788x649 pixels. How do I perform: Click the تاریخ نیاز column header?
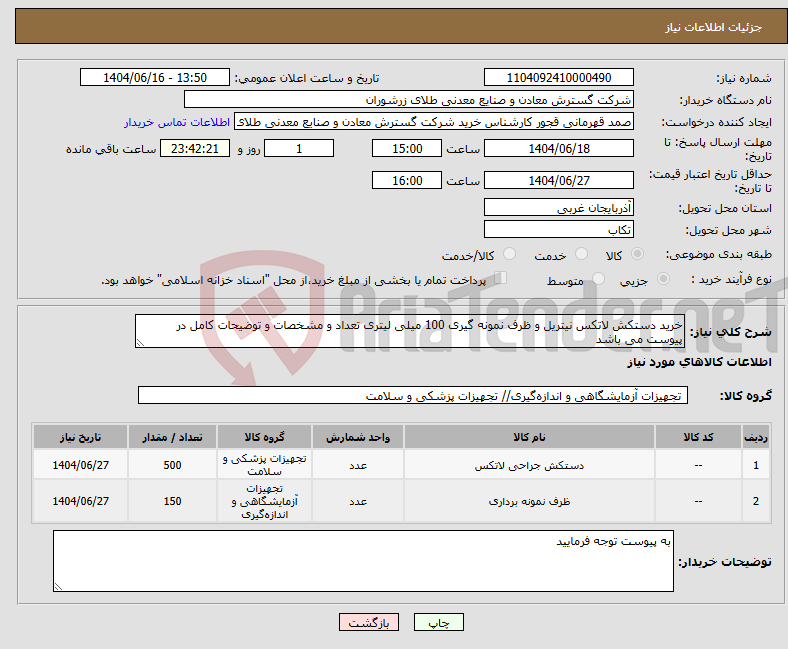(80, 437)
